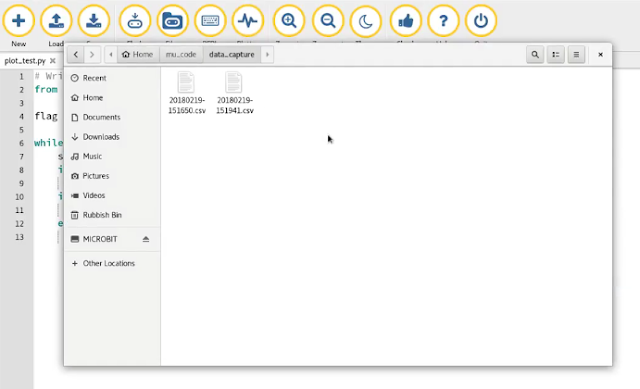The height and width of the screenshot is (389, 640).
Task: Open Pictures folder in sidebar
Action: pos(112,176)
